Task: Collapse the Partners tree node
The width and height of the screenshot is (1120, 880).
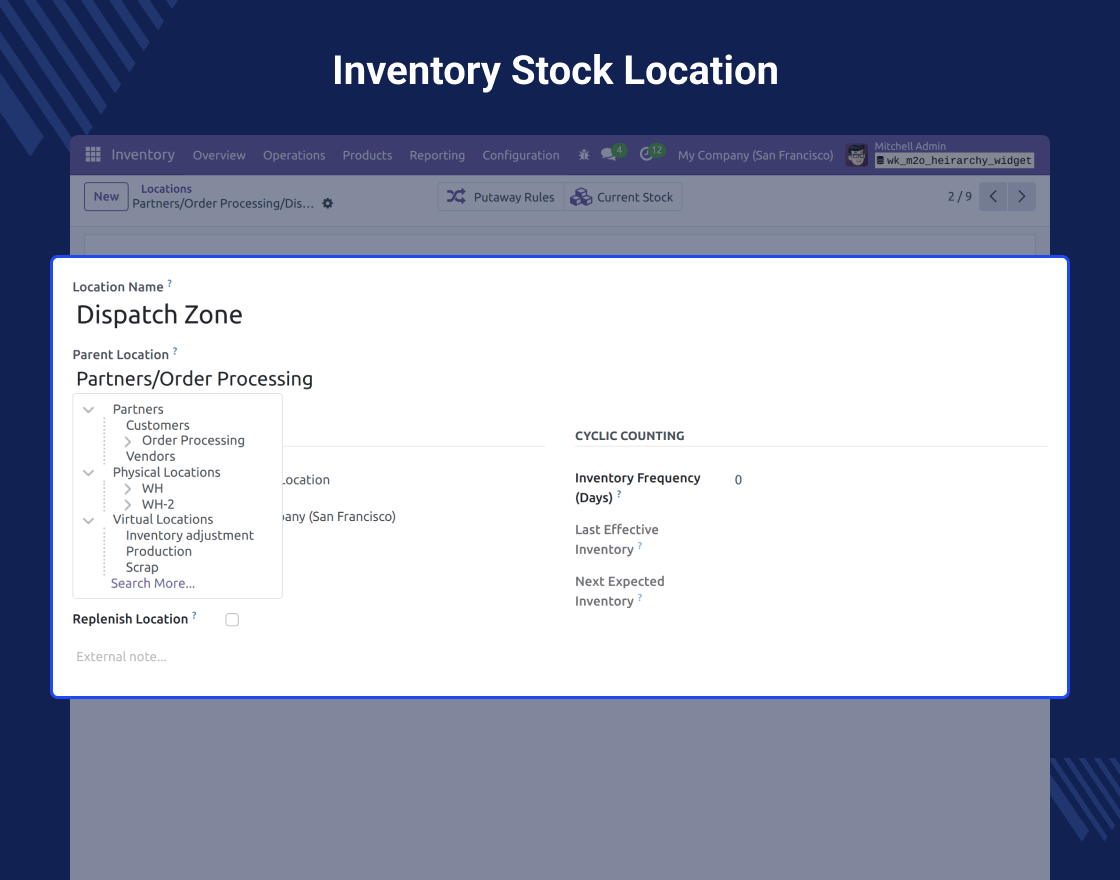Action: point(89,409)
